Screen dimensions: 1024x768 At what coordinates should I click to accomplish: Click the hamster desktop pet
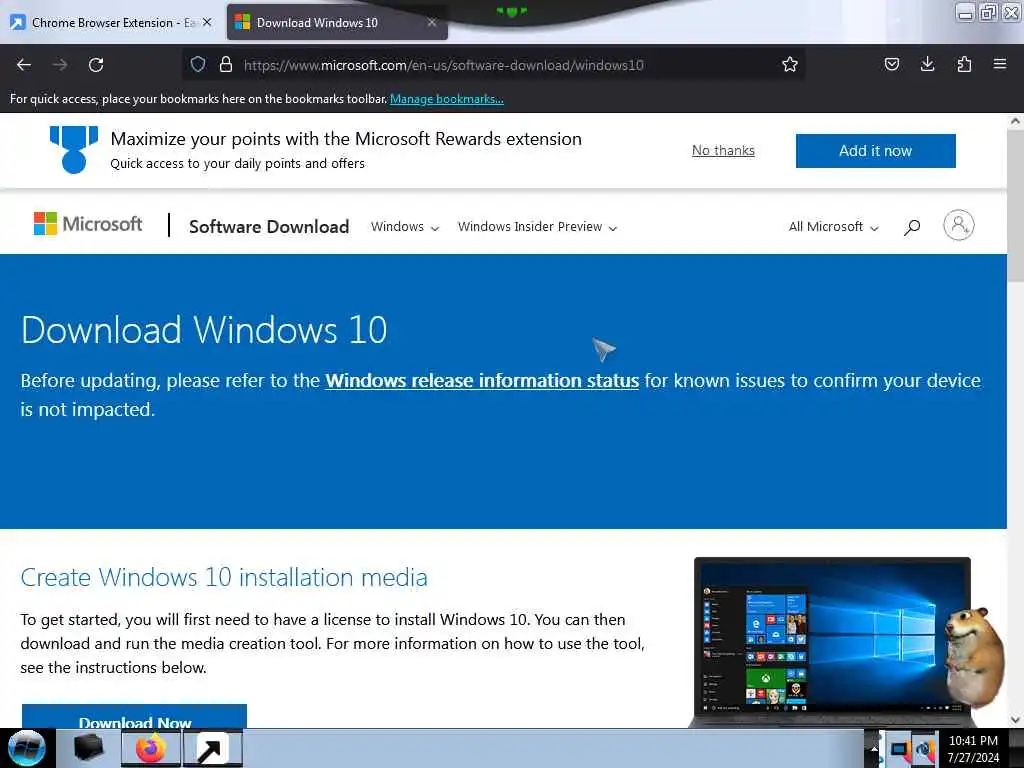click(x=974, y=658)
